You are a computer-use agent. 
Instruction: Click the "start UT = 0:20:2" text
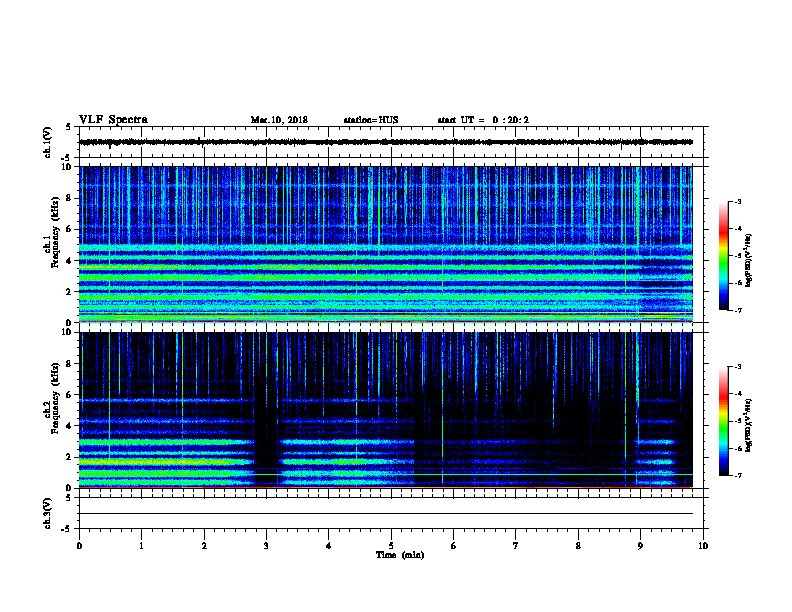pyautogui.click(x=483, y=120)
